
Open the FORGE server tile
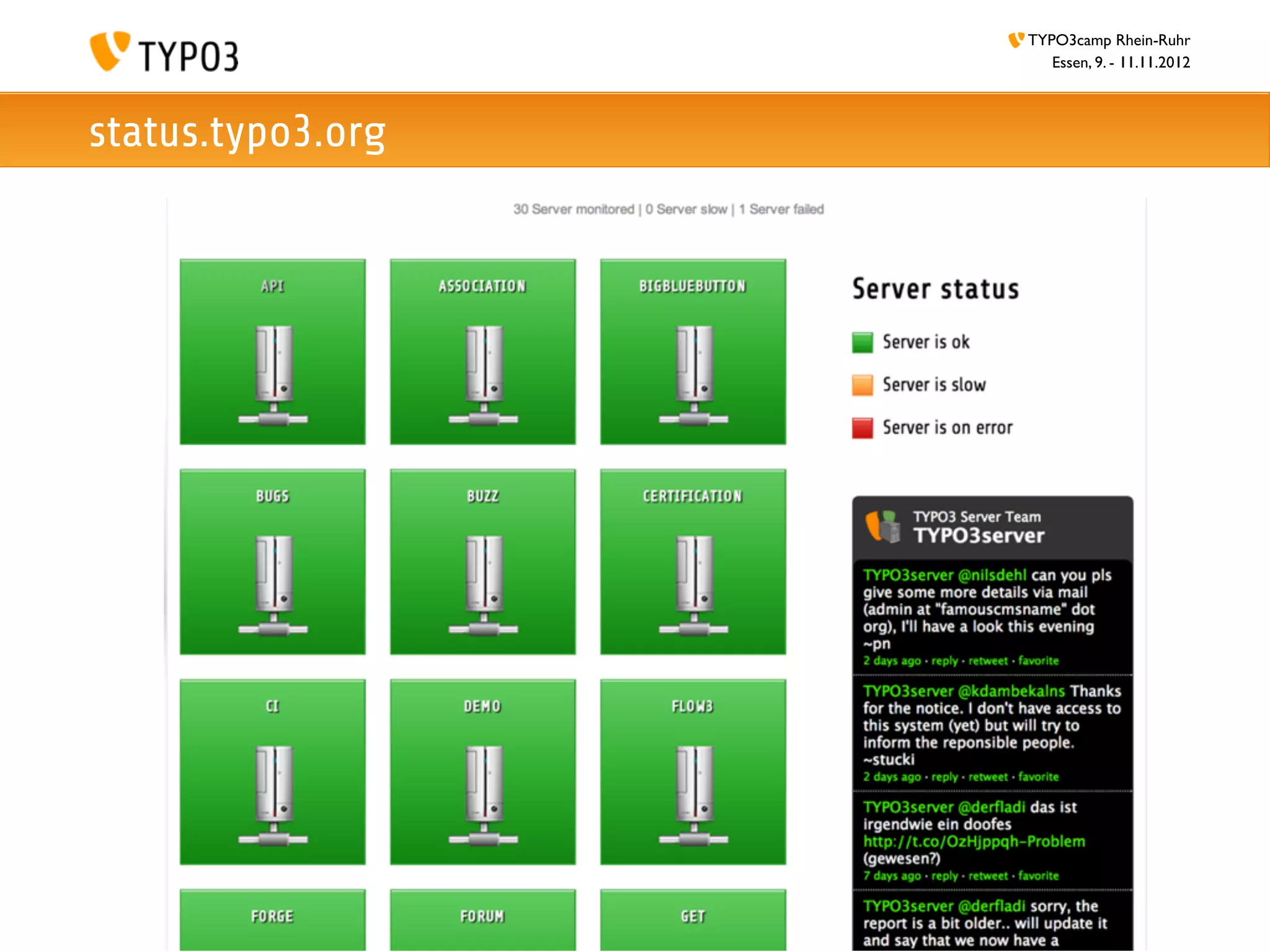coord(273,920)
